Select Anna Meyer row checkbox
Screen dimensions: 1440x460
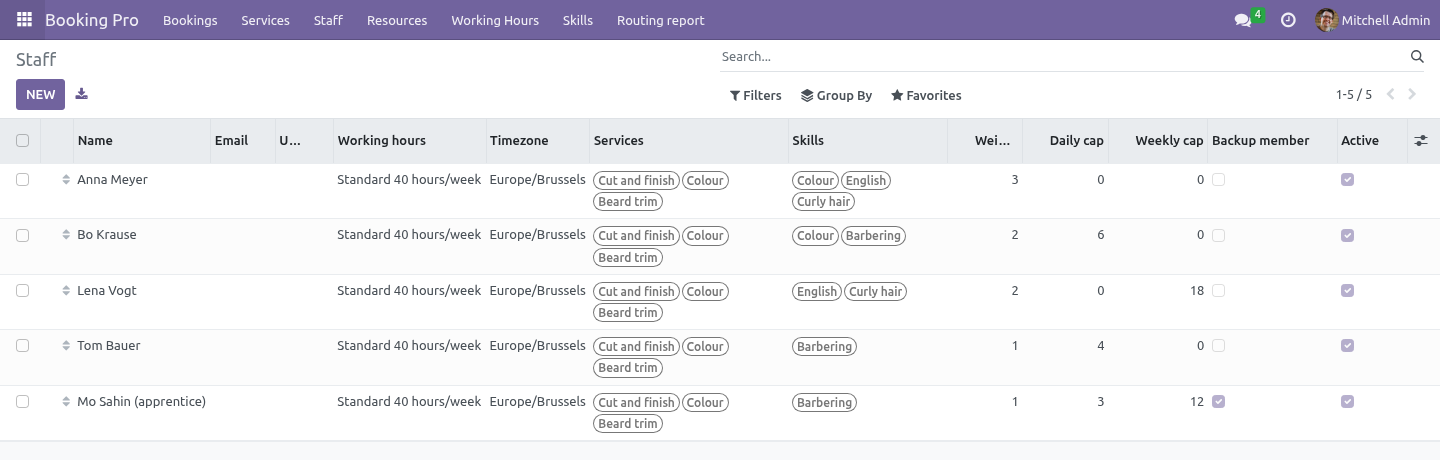coord(22,180)
